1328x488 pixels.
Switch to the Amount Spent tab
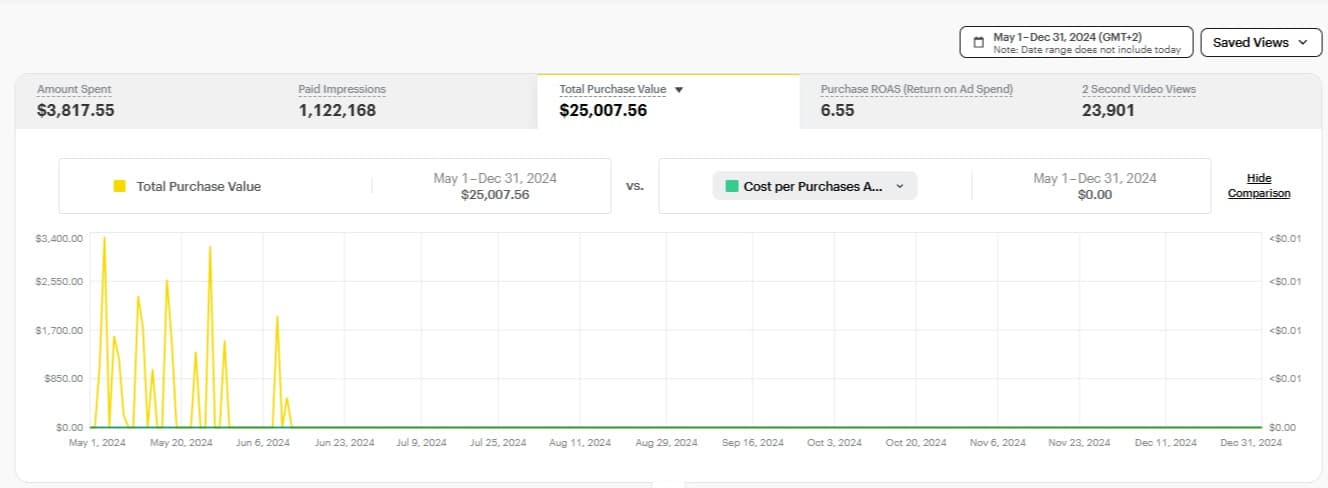tap(76, 100)
